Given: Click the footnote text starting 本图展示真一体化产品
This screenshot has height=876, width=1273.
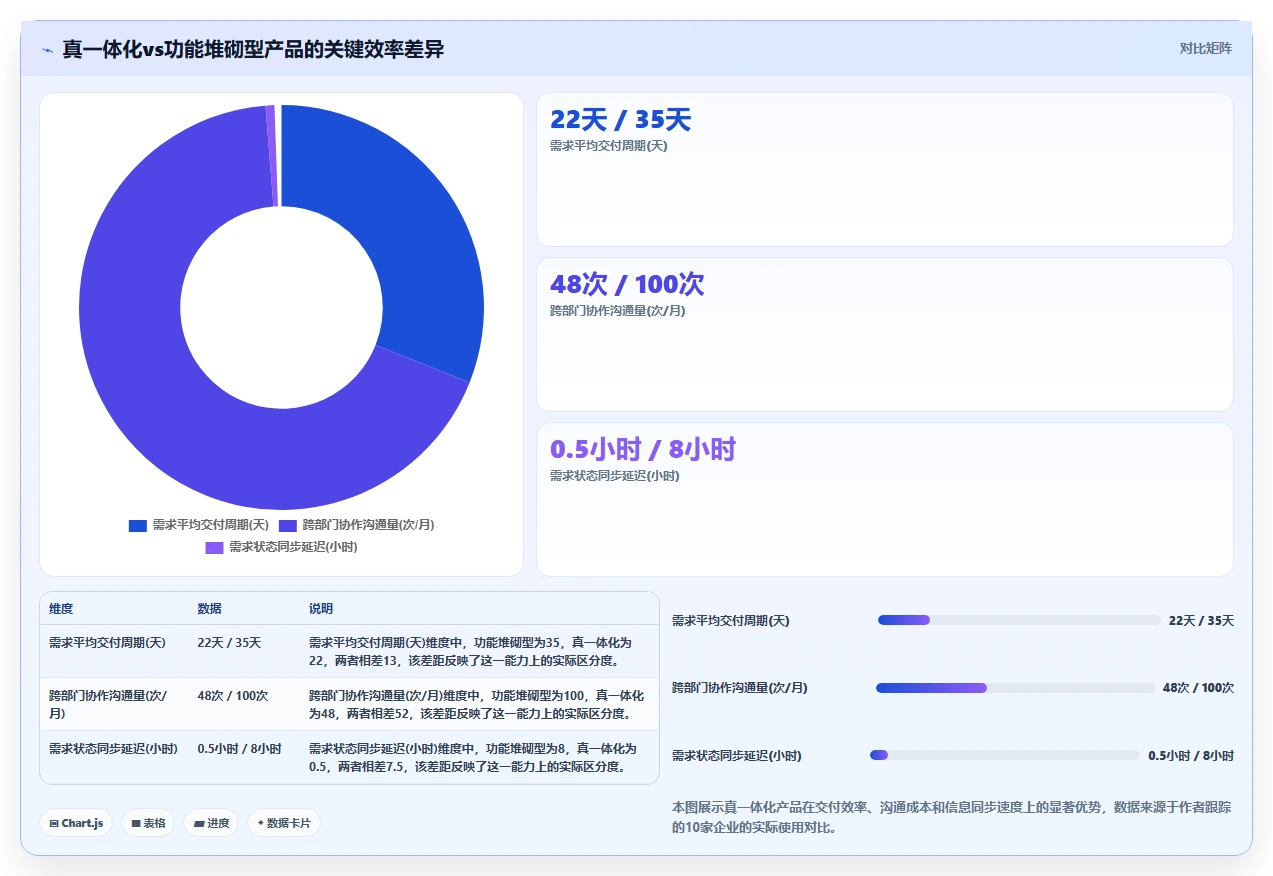Looking at the screenshot, I should point(952,817).
